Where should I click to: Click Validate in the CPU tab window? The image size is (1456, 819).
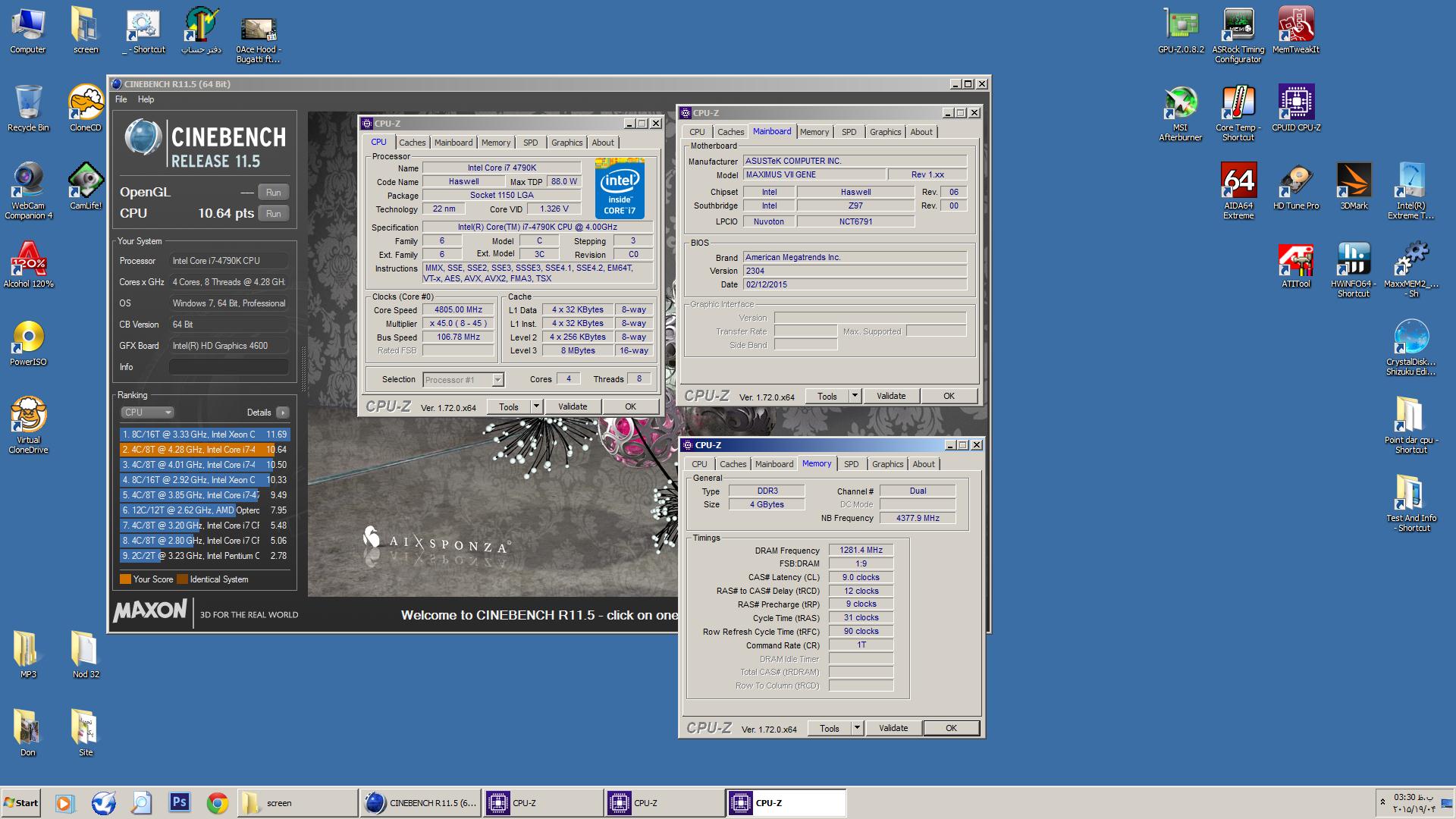point(573,406)
